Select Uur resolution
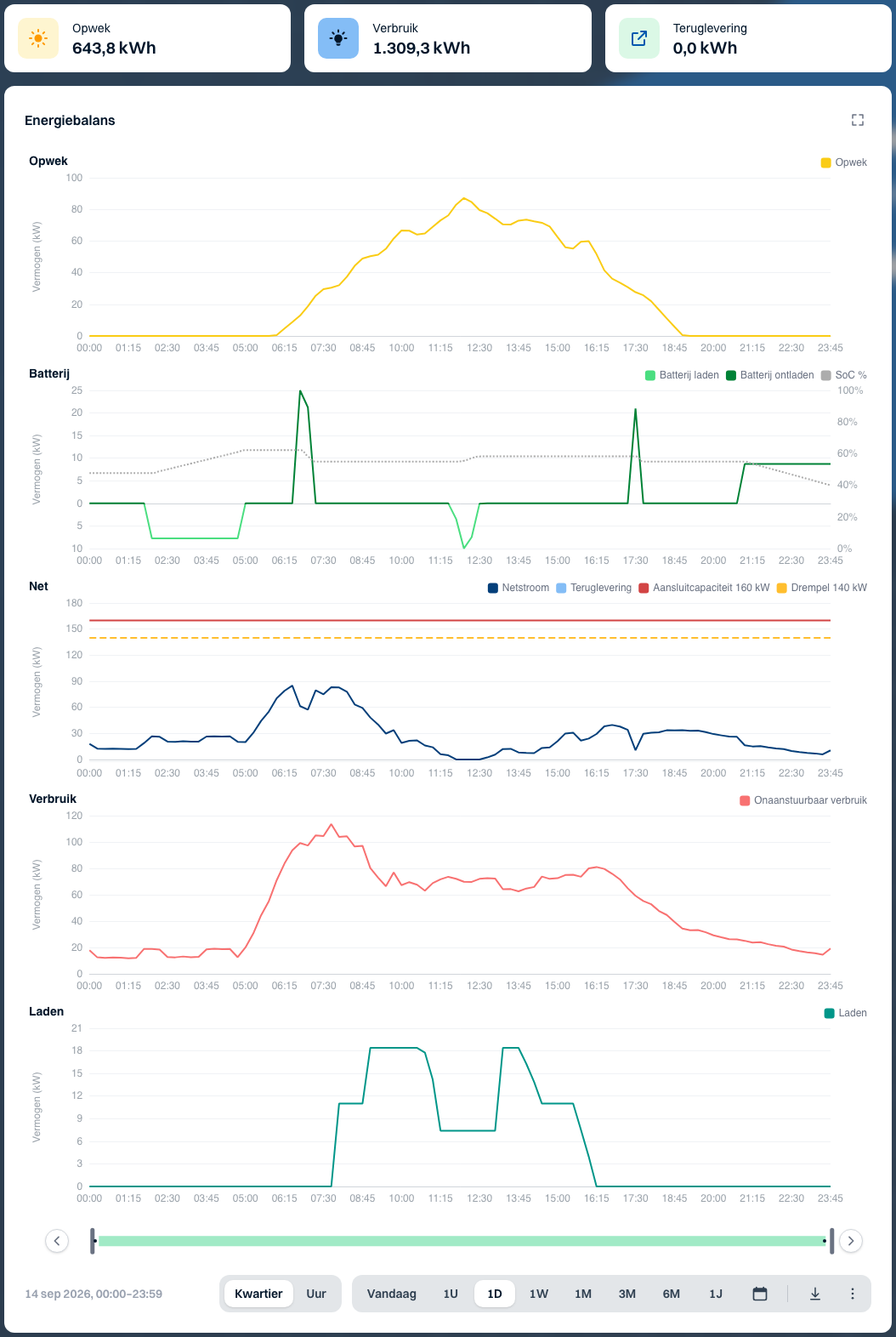Image resolution: width=896 pixels, height=1337 pixels. click(316, 1294)
